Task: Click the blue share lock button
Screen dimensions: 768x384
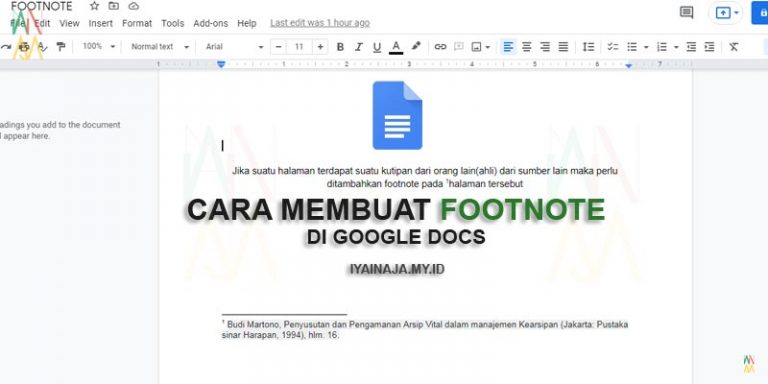Action: coord(761,13)
